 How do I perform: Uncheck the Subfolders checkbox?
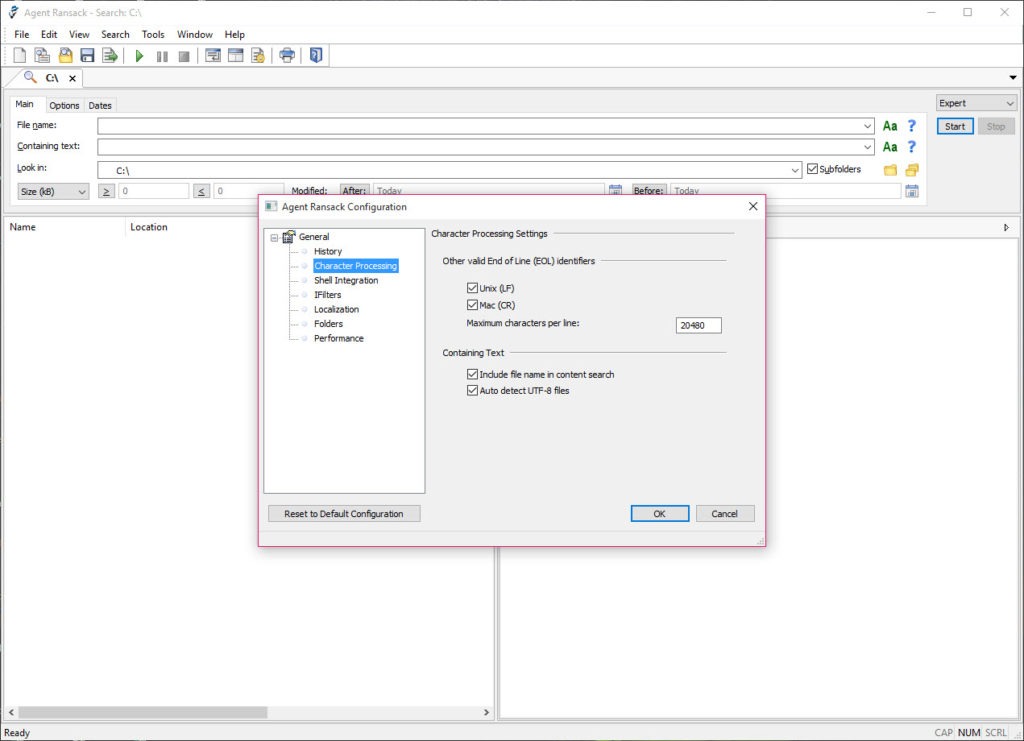(x=812, y=169)
